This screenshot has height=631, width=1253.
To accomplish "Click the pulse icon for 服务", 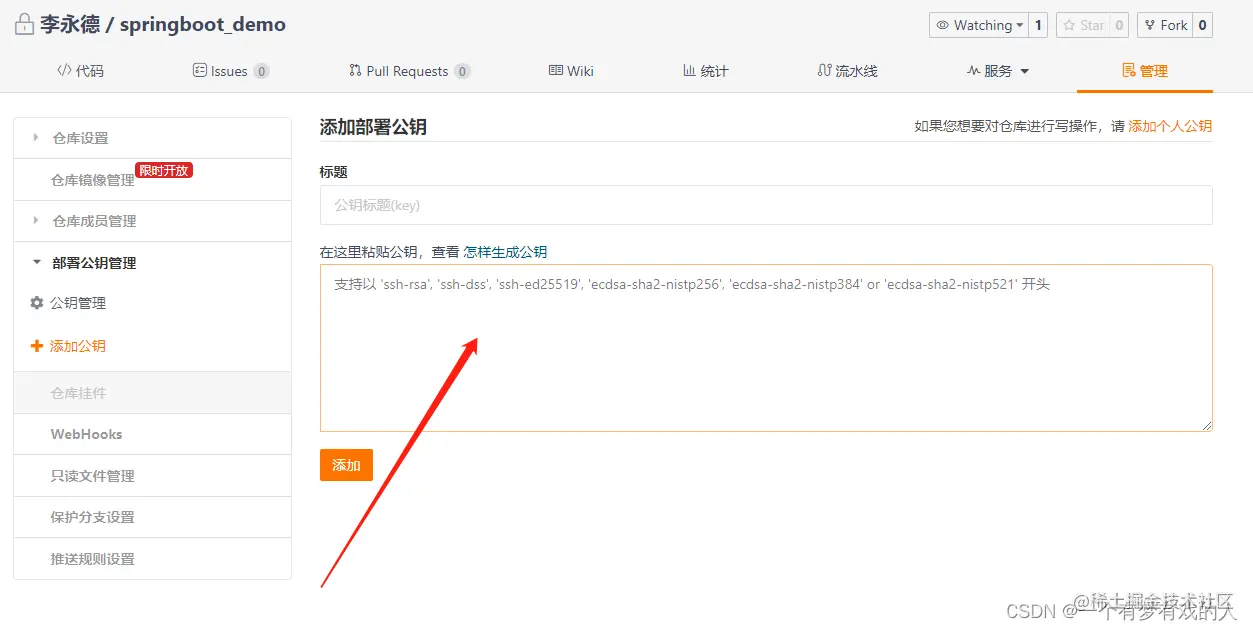I will coord(973,70).
